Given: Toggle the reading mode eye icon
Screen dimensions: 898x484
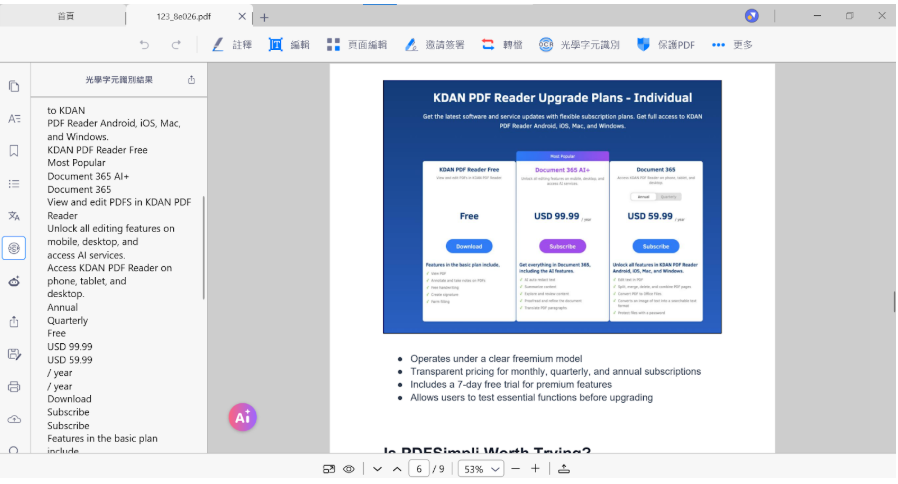Looking at the screenshot, I should click(x=349, y=469).
